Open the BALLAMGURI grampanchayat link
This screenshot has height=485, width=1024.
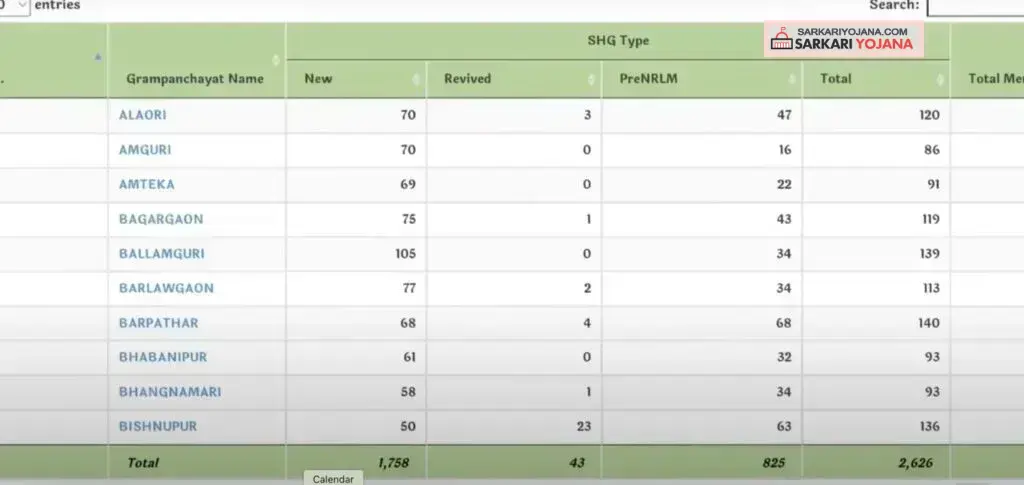point(162,253)
